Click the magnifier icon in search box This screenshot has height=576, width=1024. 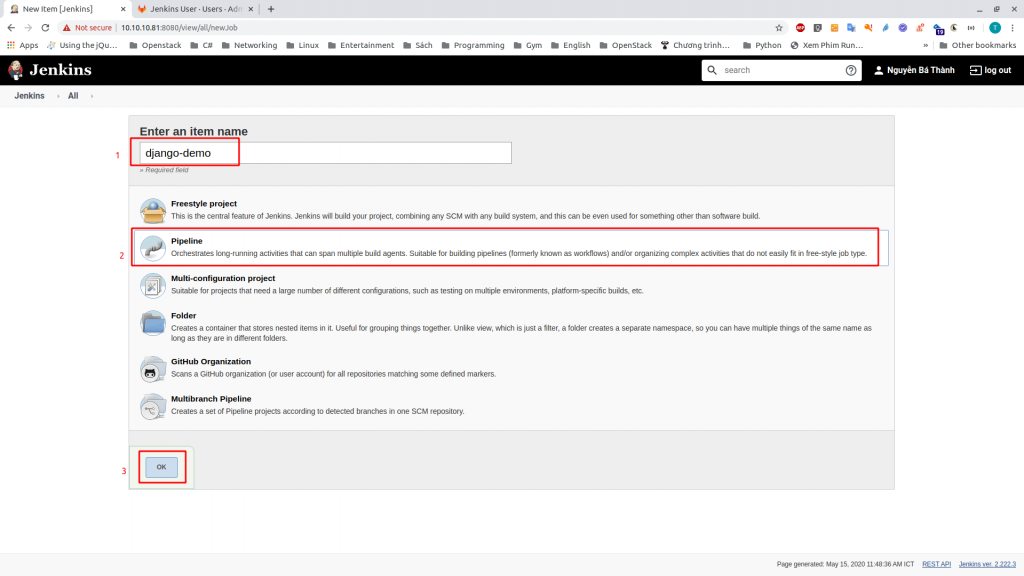tap(712, 70)
